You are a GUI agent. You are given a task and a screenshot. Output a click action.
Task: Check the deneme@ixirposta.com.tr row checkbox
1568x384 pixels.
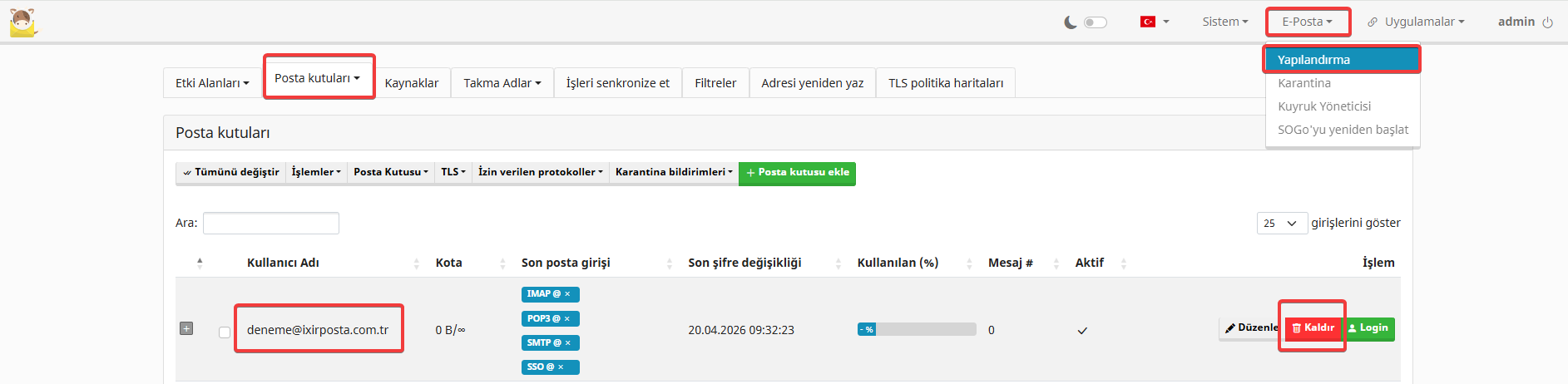[225, 332]
